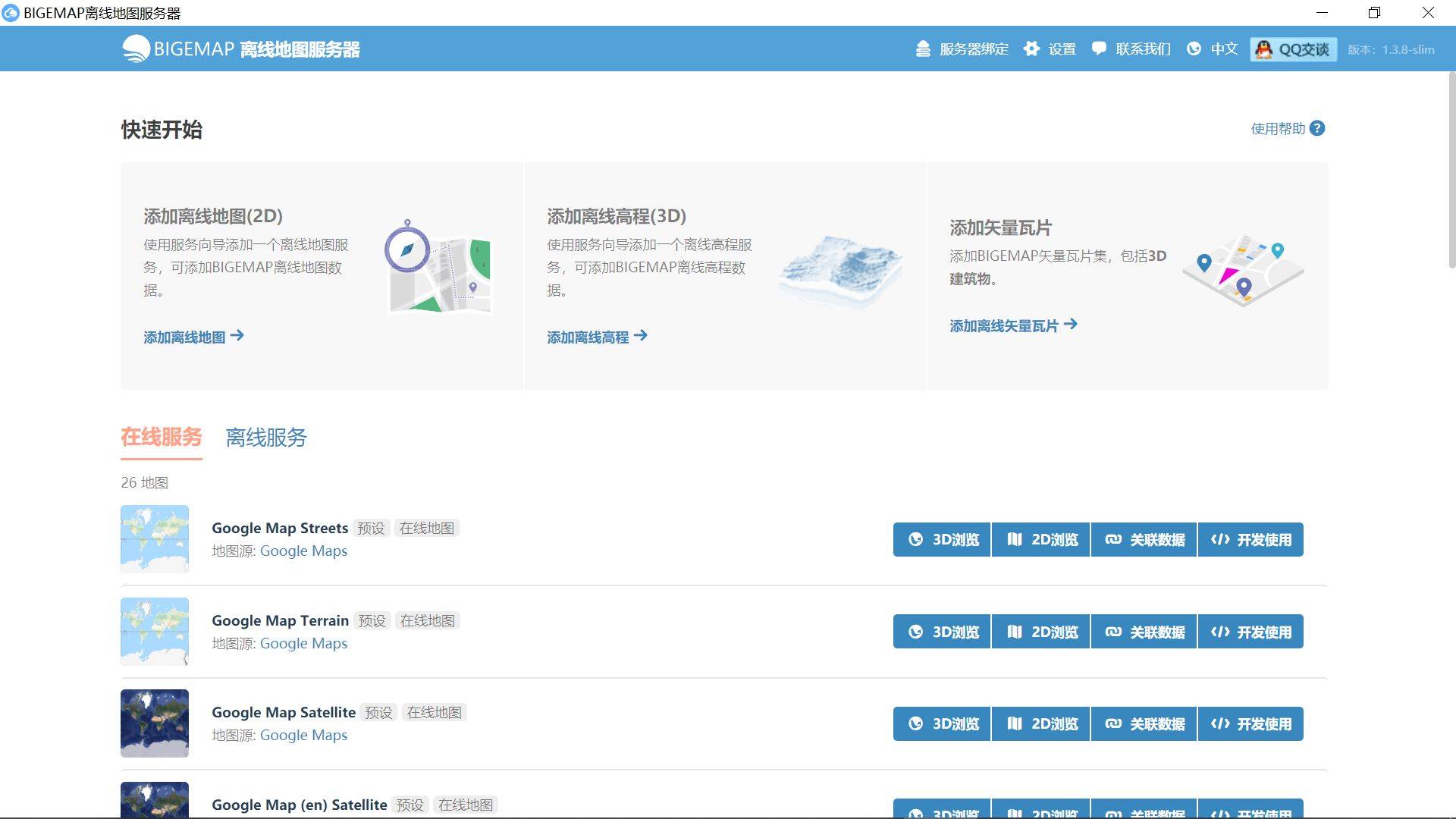Screen dimensions: 1456x819
Task: Open 2D浏览 for Google Map Satellite
Action: (1041, 723)
